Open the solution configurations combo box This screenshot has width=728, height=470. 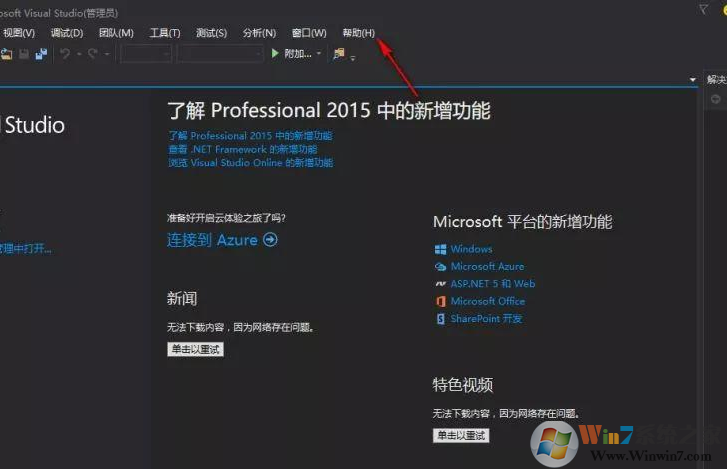click(146, 54)
